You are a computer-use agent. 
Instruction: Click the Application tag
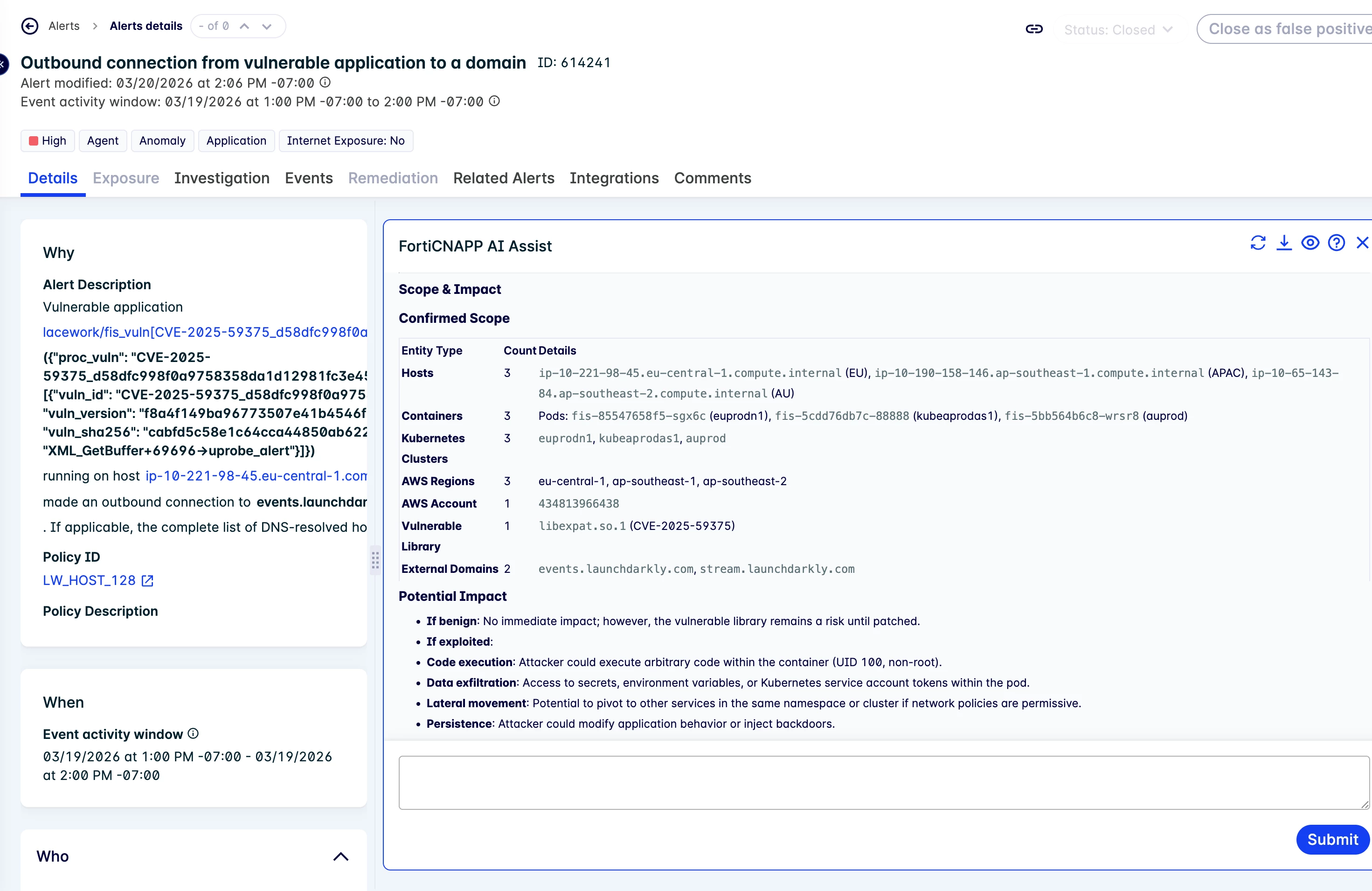coord(236,141)
